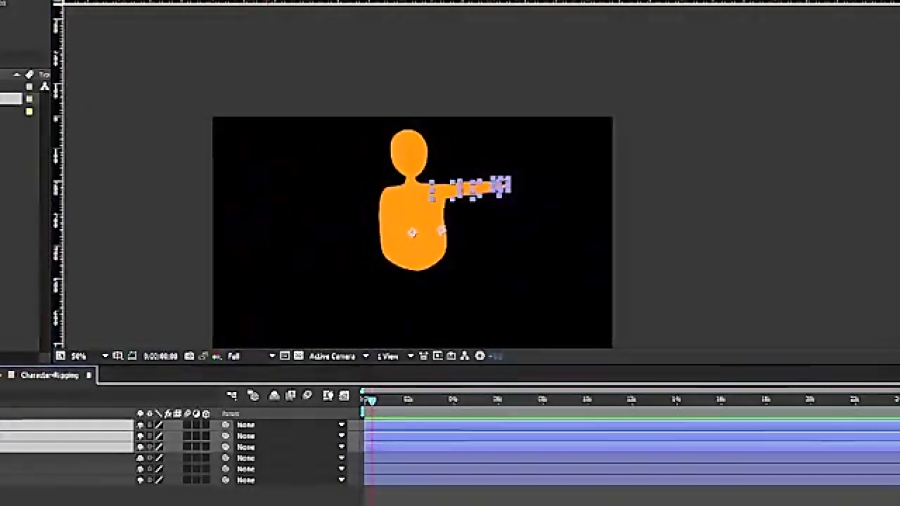Enable Draft 3D in the timeline
900x506 pixels.
253,395
